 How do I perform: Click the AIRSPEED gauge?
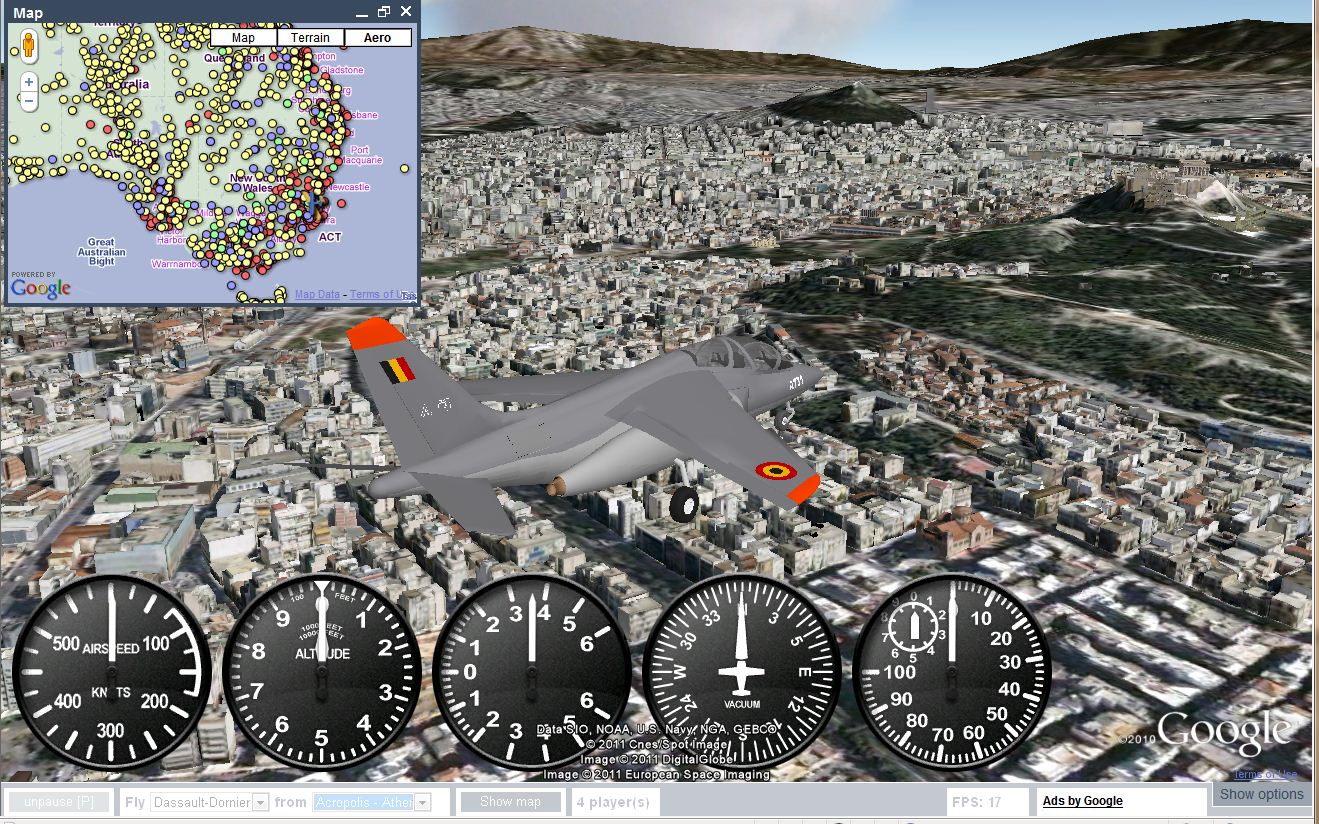click(113, 672)
